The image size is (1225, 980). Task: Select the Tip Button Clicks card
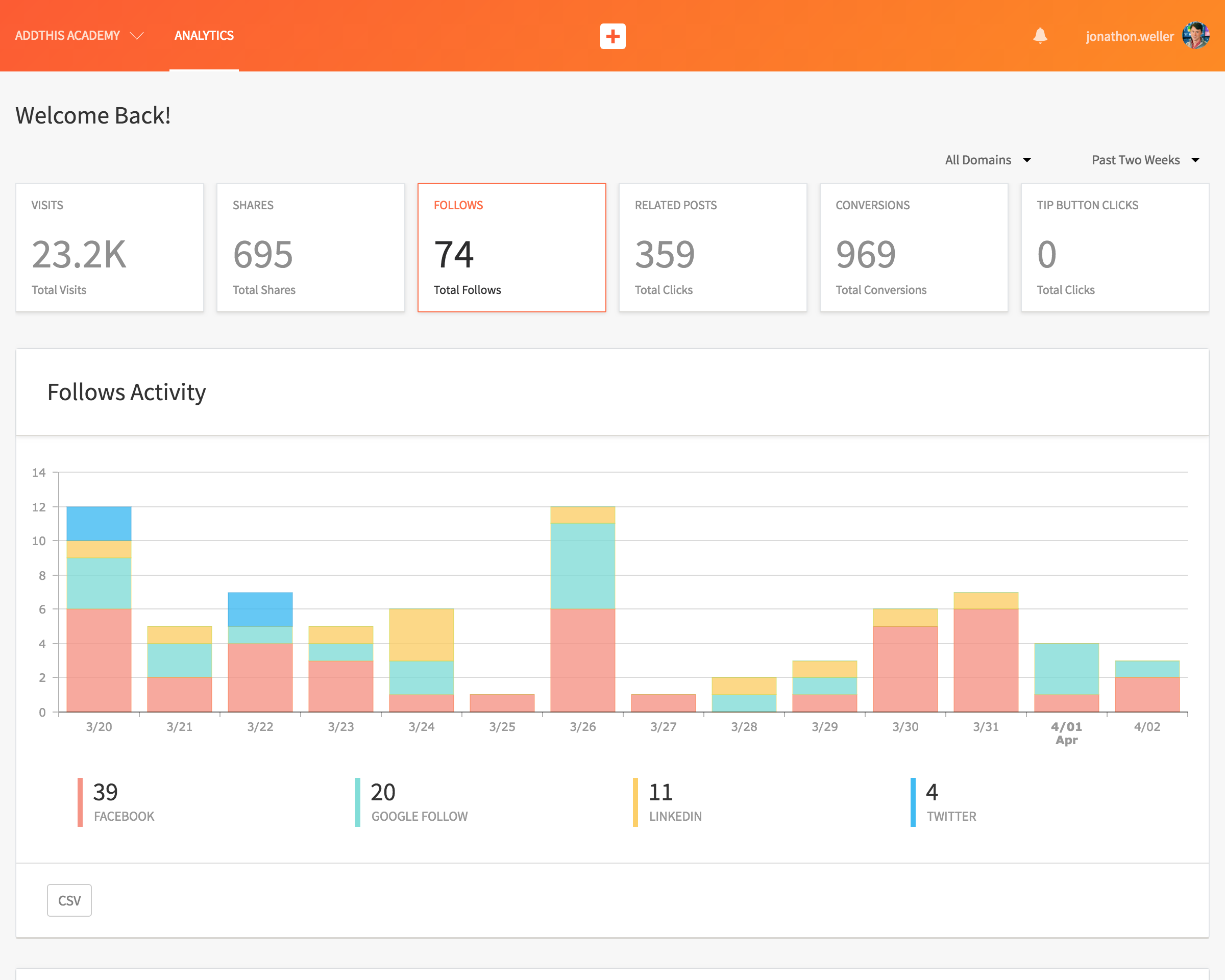1115,248
